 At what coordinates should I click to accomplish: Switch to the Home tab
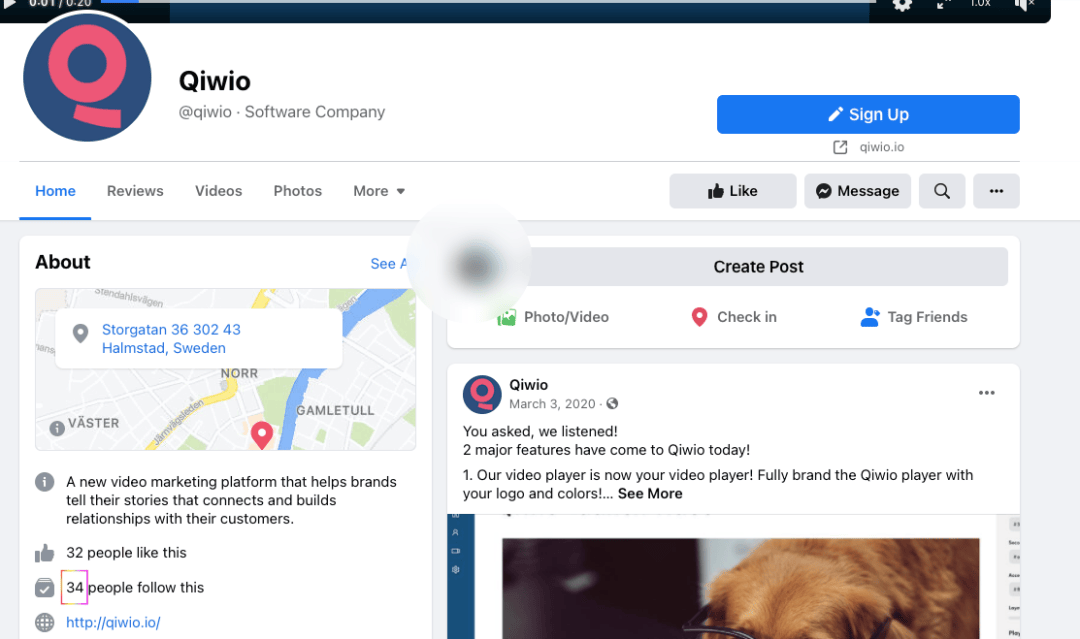pyautogui.click(x=55, y=191)
